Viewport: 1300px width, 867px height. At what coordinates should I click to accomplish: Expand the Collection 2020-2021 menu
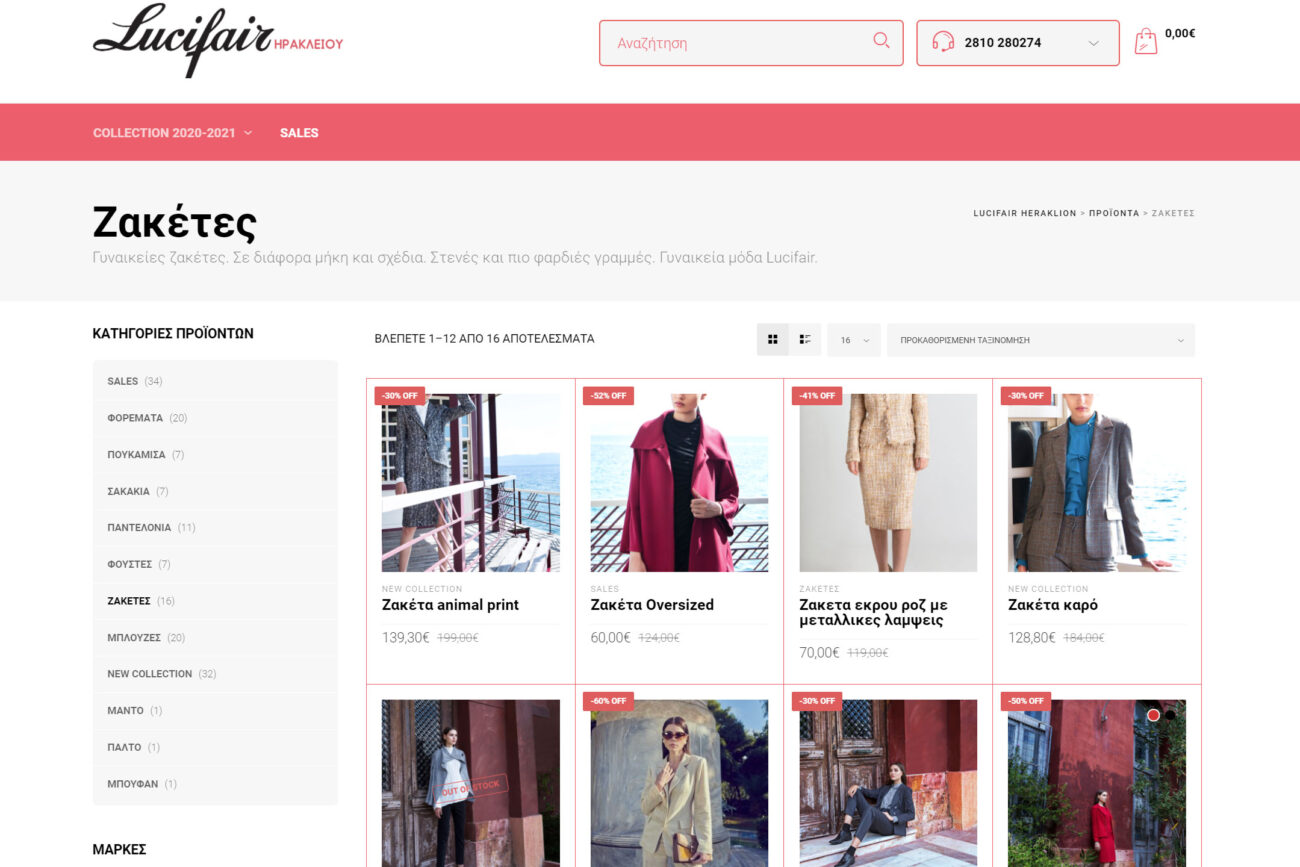pyautogui.click(x=172, y=133)
